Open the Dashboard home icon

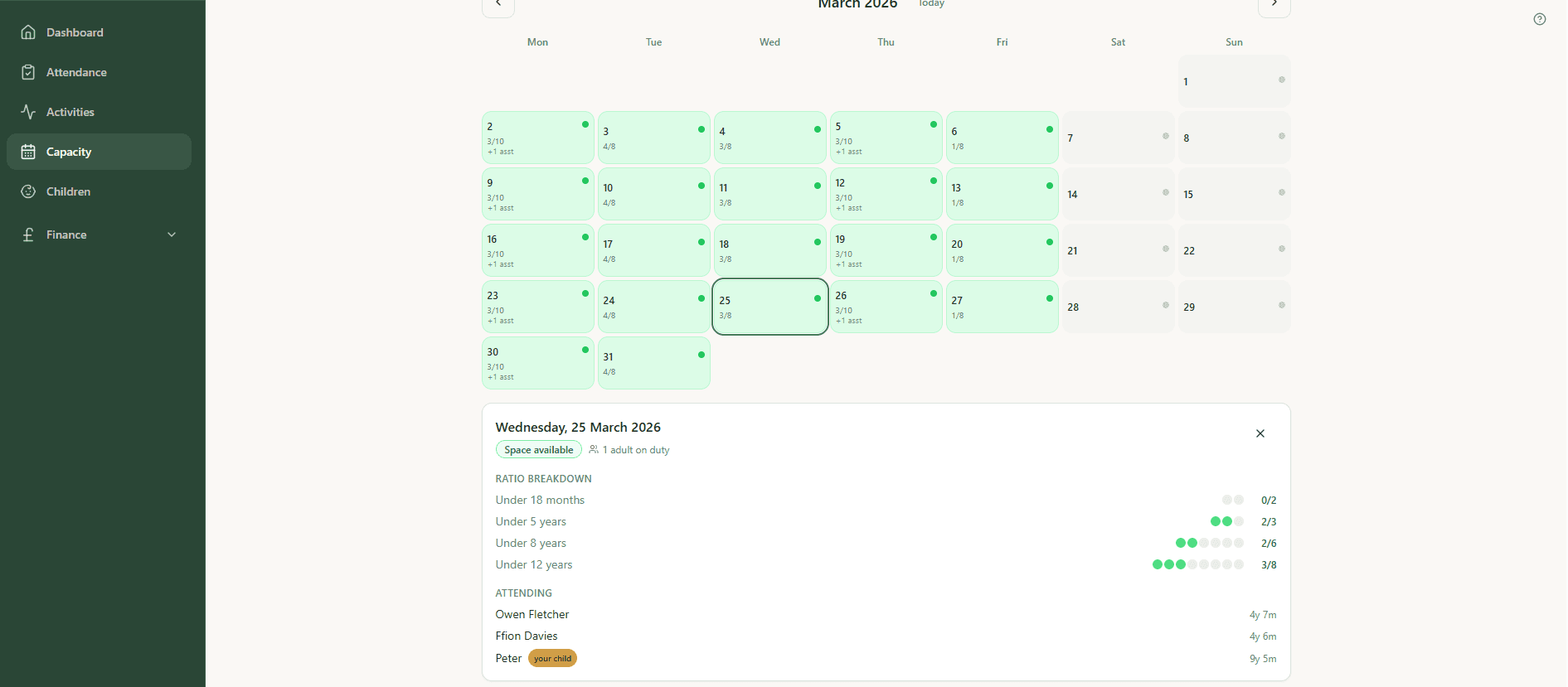(29, 32)
